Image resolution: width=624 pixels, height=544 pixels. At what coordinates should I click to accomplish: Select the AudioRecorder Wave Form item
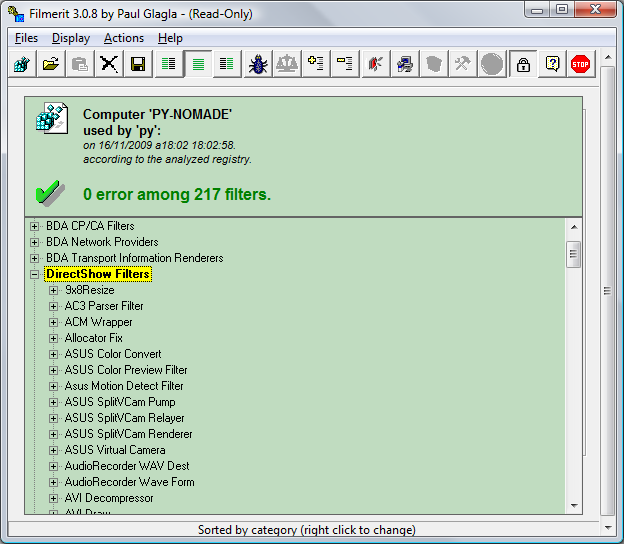coord(129,482)
